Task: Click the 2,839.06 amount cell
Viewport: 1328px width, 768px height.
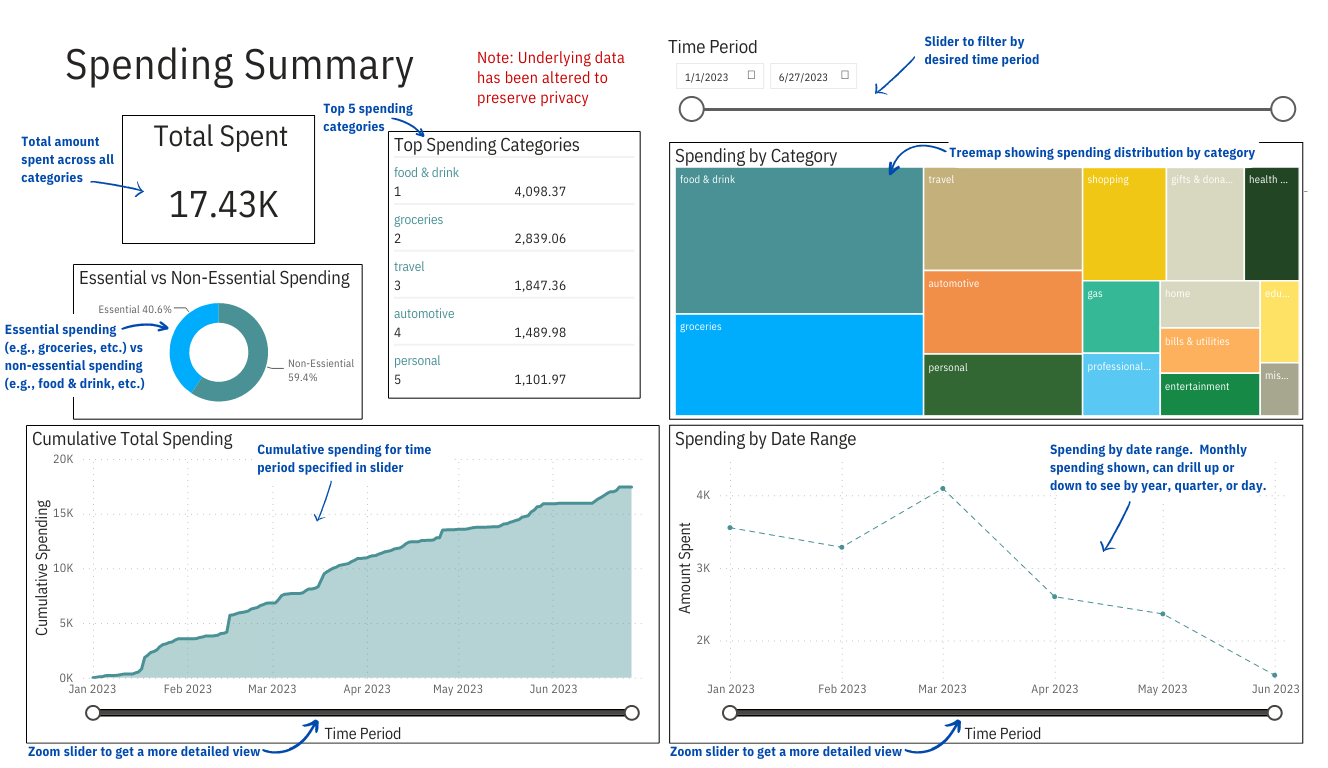Action: (x=540, y=238)
